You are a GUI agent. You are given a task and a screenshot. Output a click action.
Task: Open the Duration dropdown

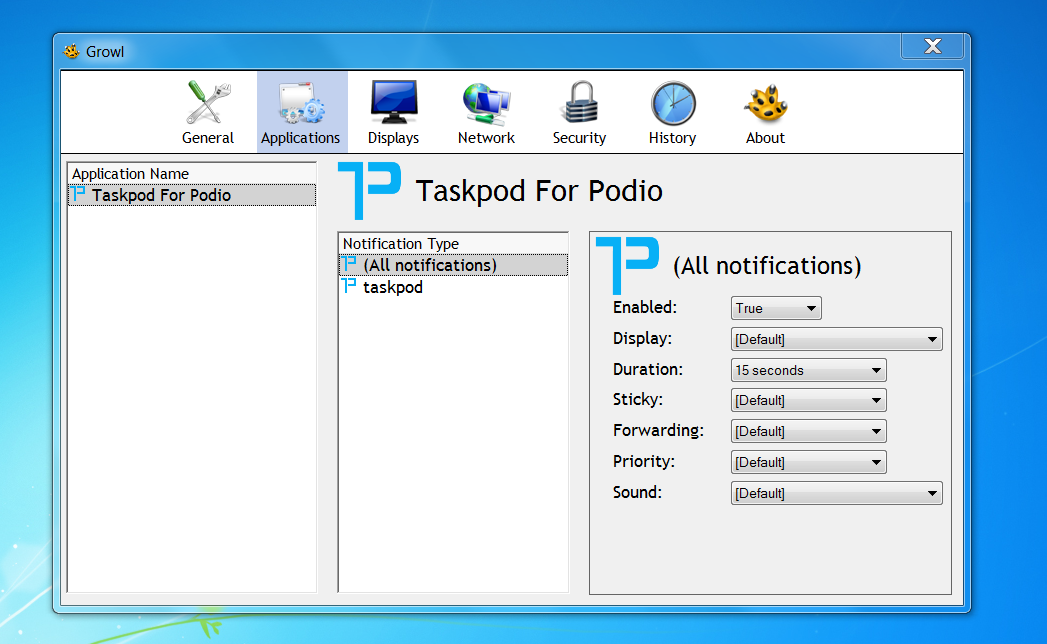point(808,369)
